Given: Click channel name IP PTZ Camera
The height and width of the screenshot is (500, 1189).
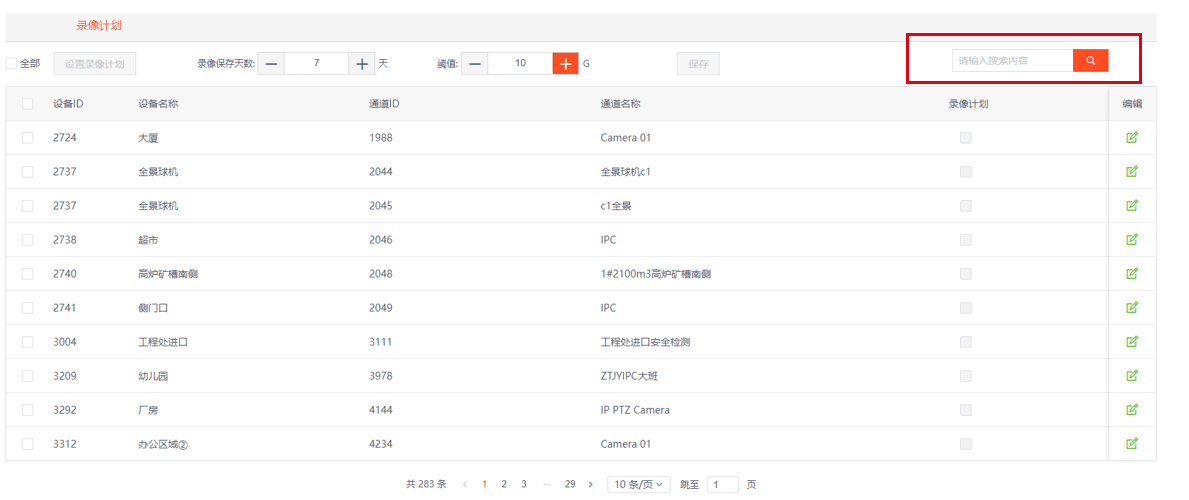Looking at the screenshot, I should click(635, 410).
